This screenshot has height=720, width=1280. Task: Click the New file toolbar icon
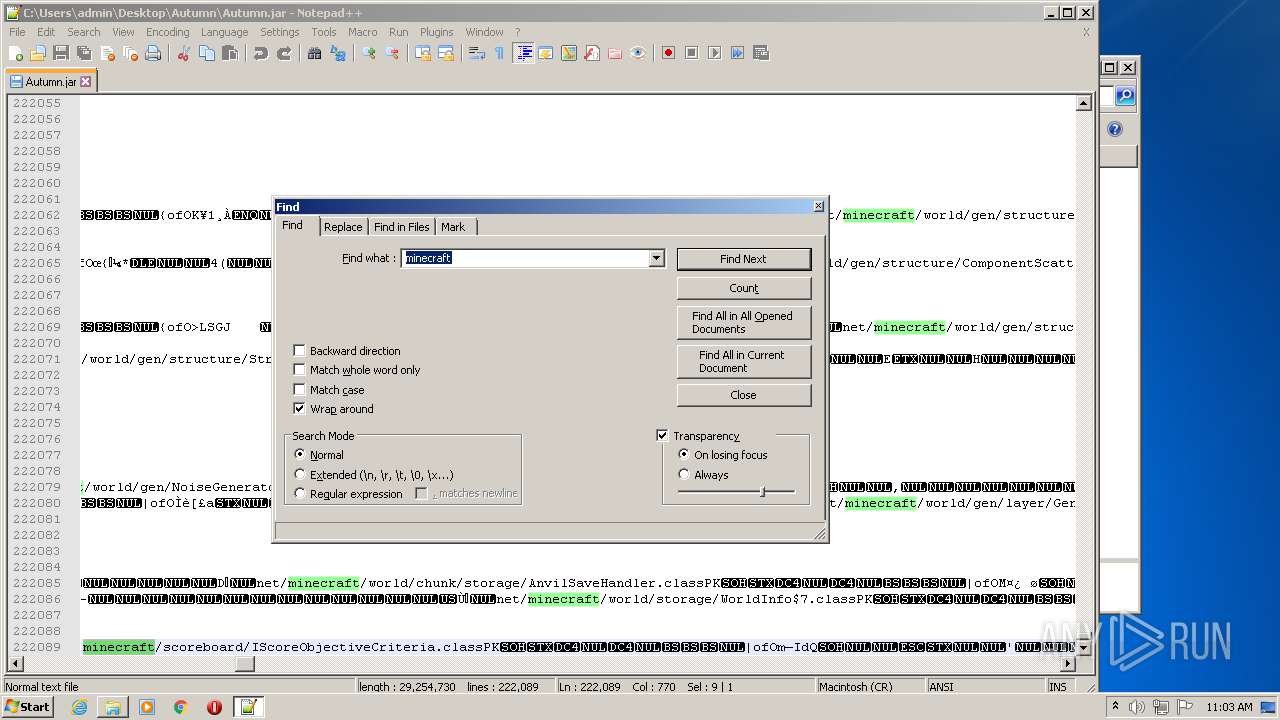pyautogui.click(x=16, y=53)
